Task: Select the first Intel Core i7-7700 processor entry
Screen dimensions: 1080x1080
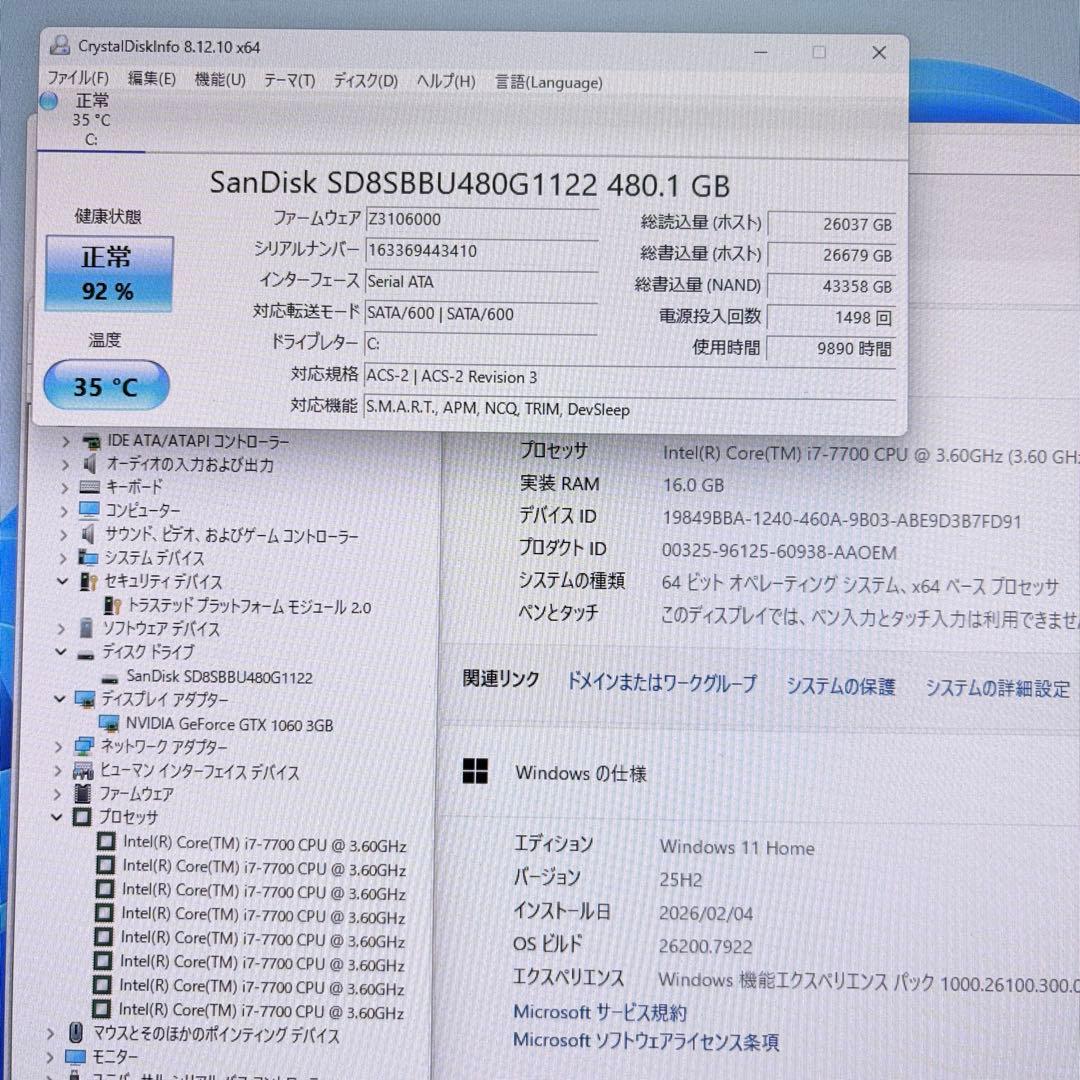Action: click(264, 844)
